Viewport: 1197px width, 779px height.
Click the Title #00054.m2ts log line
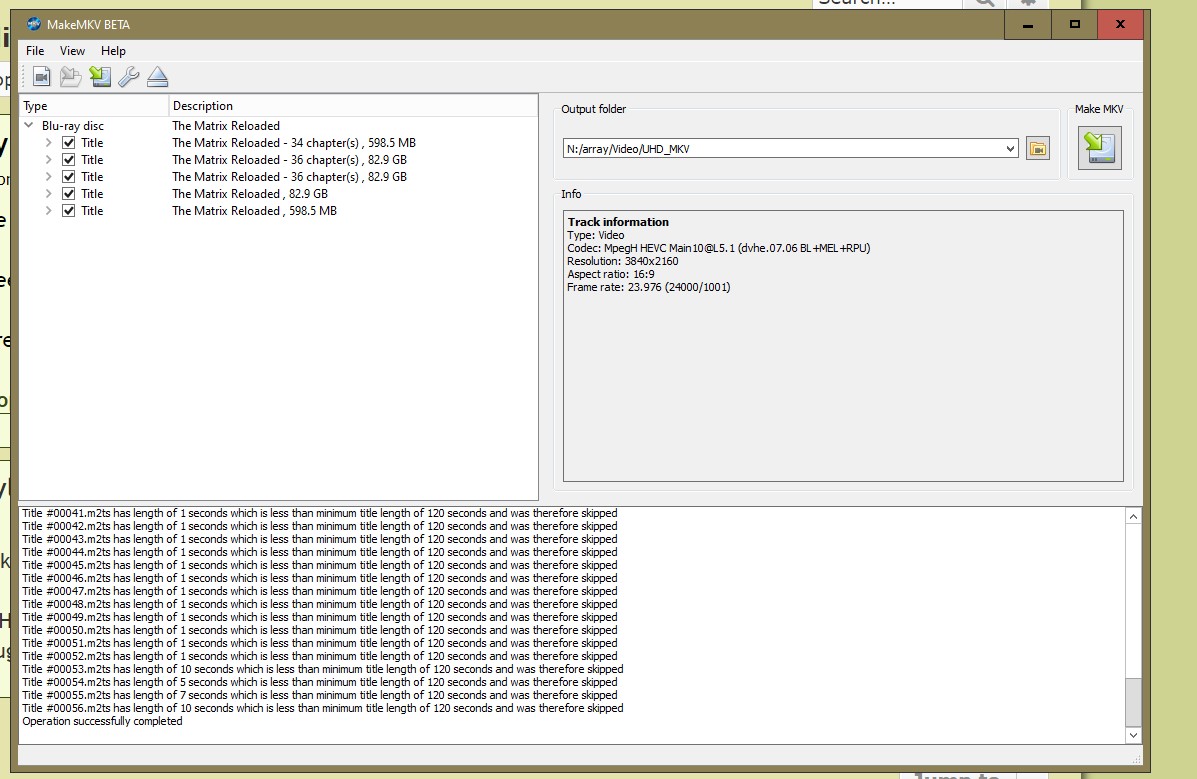click(319, 682)
